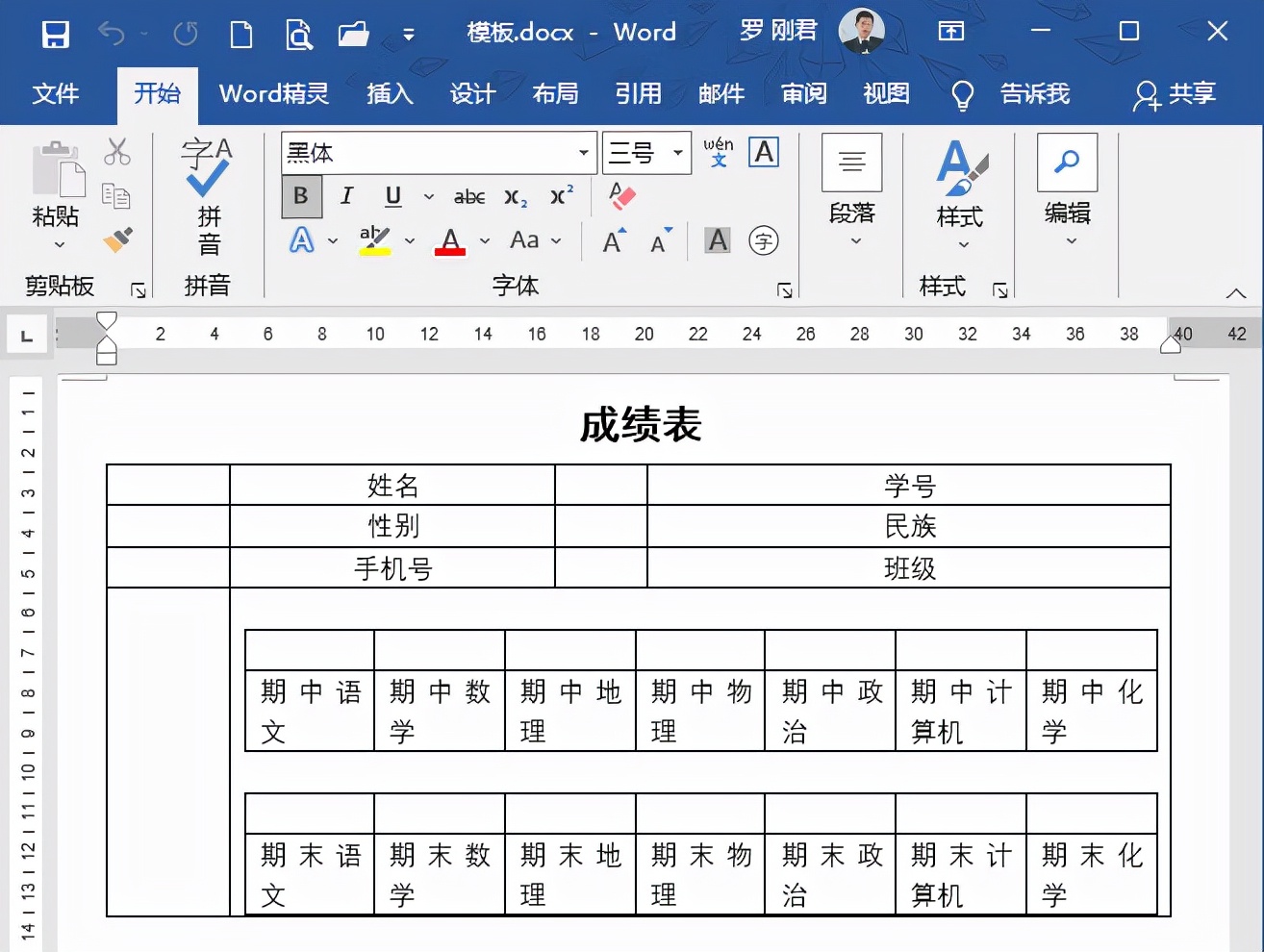Click the 姓名 table cell
The image size is (1264, 952).
click(392, 486)
